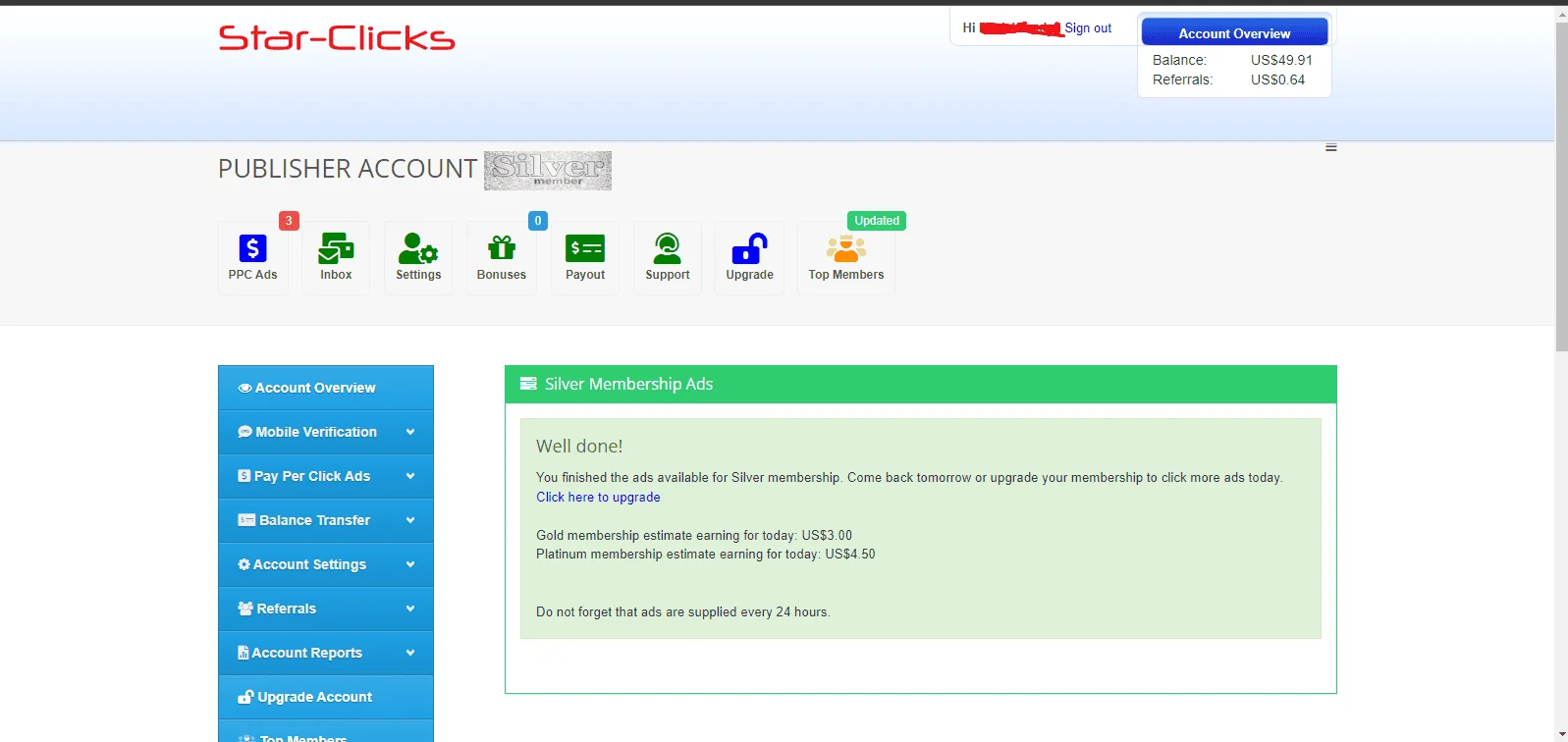Click the 'Well done!' heading
This screenshot has width=1568, height=742.
point(579,446)
